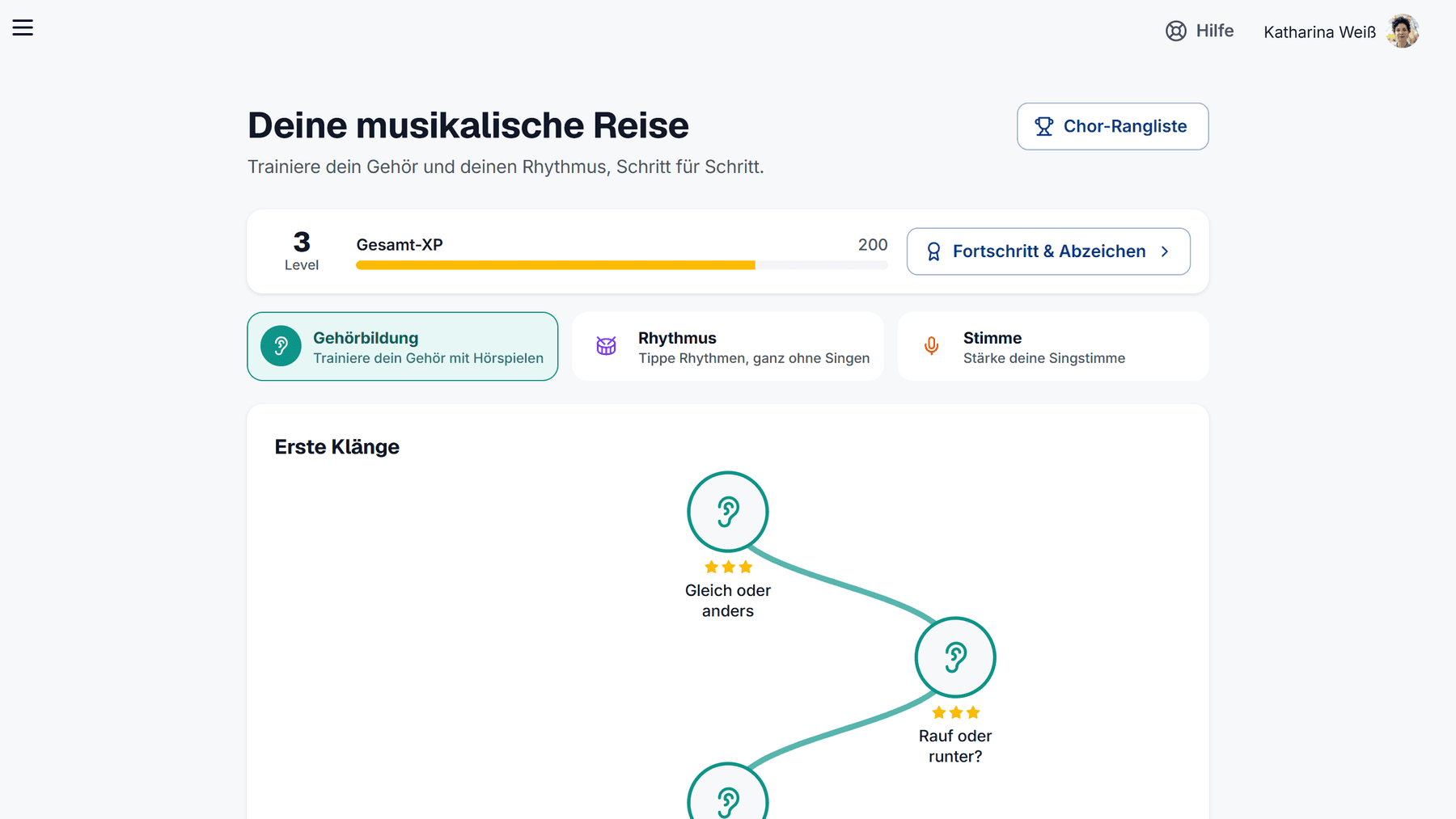This screenshot has width=1456, height=819.
Task: Click the stars under Rauf oder runter?
Action: [955, 712]
